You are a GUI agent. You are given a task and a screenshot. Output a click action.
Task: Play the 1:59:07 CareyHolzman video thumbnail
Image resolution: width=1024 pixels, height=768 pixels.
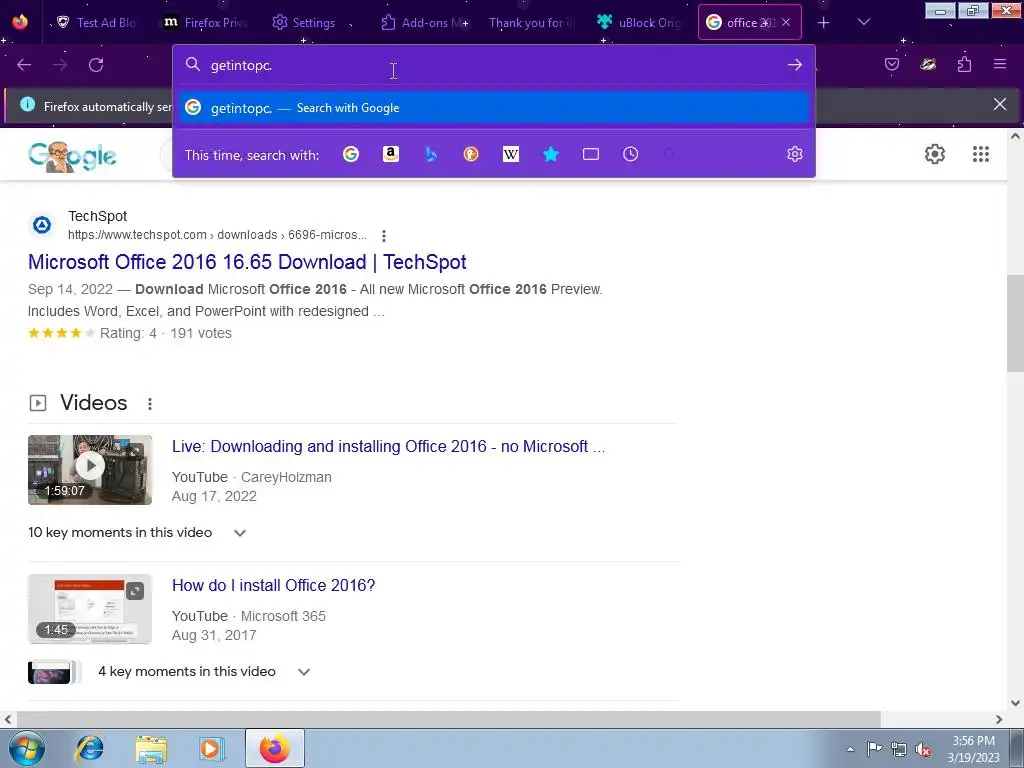[x=90, y=470]
